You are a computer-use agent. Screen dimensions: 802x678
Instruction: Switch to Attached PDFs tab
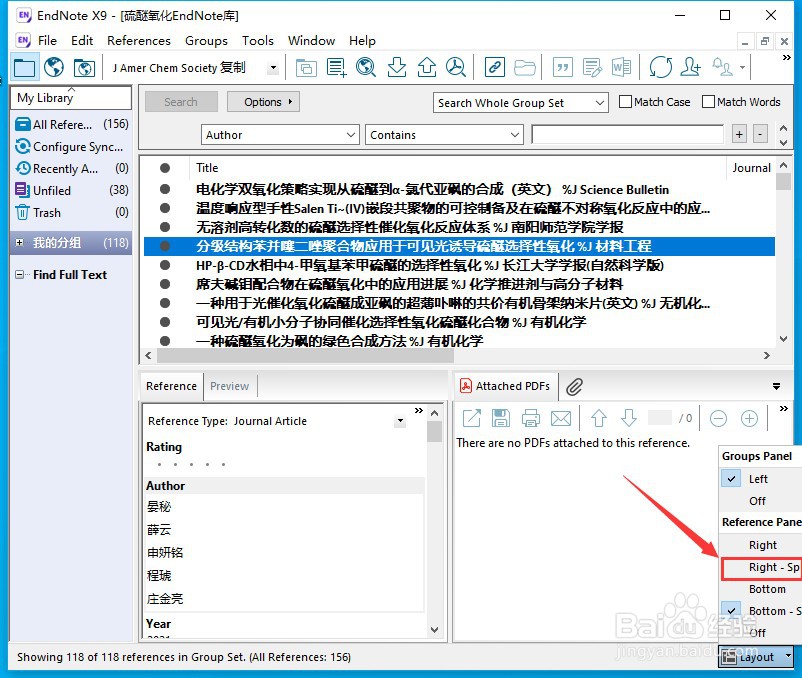(x=505, y=386)
